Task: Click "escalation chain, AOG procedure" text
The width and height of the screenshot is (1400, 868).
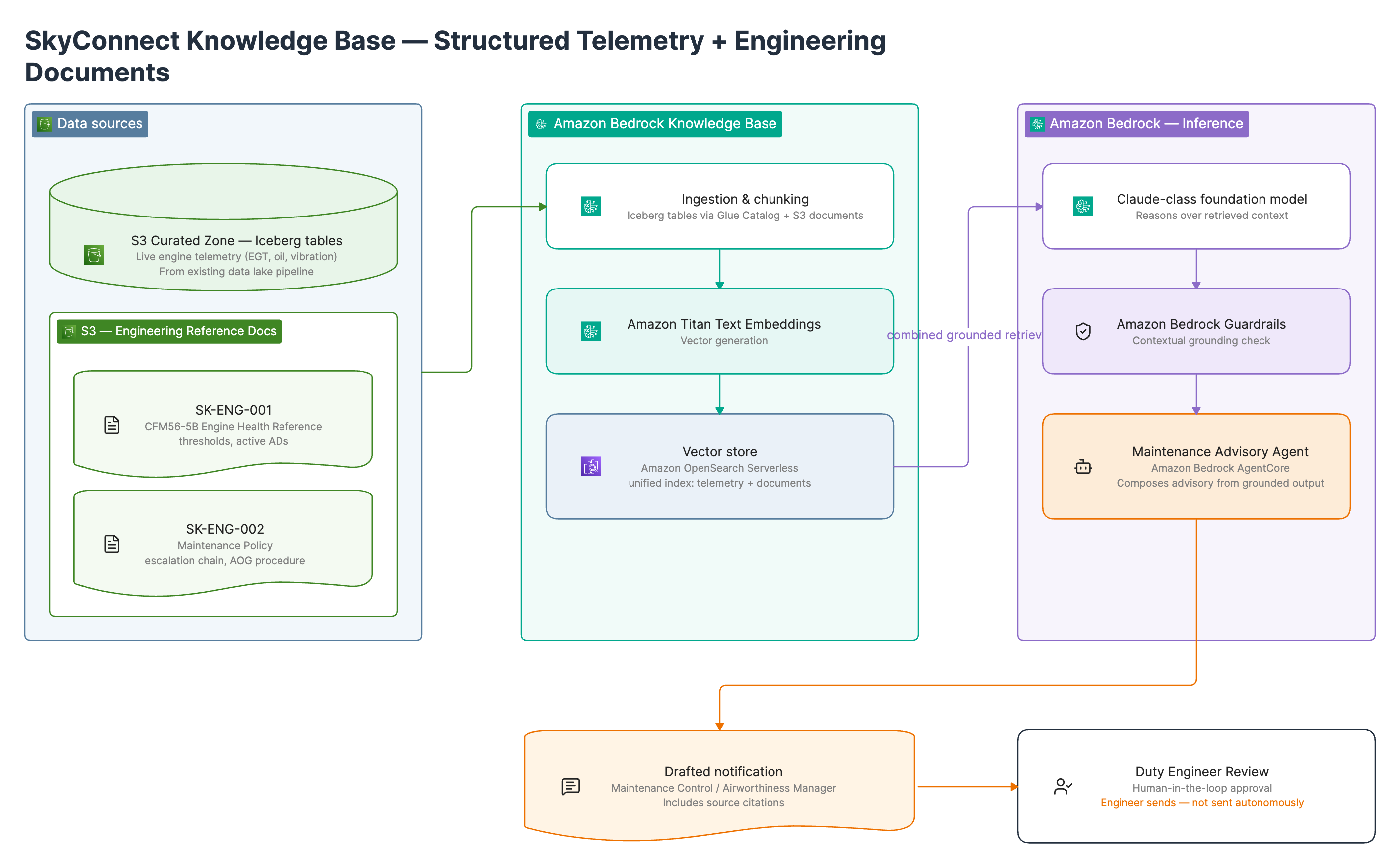Action: 225,560
